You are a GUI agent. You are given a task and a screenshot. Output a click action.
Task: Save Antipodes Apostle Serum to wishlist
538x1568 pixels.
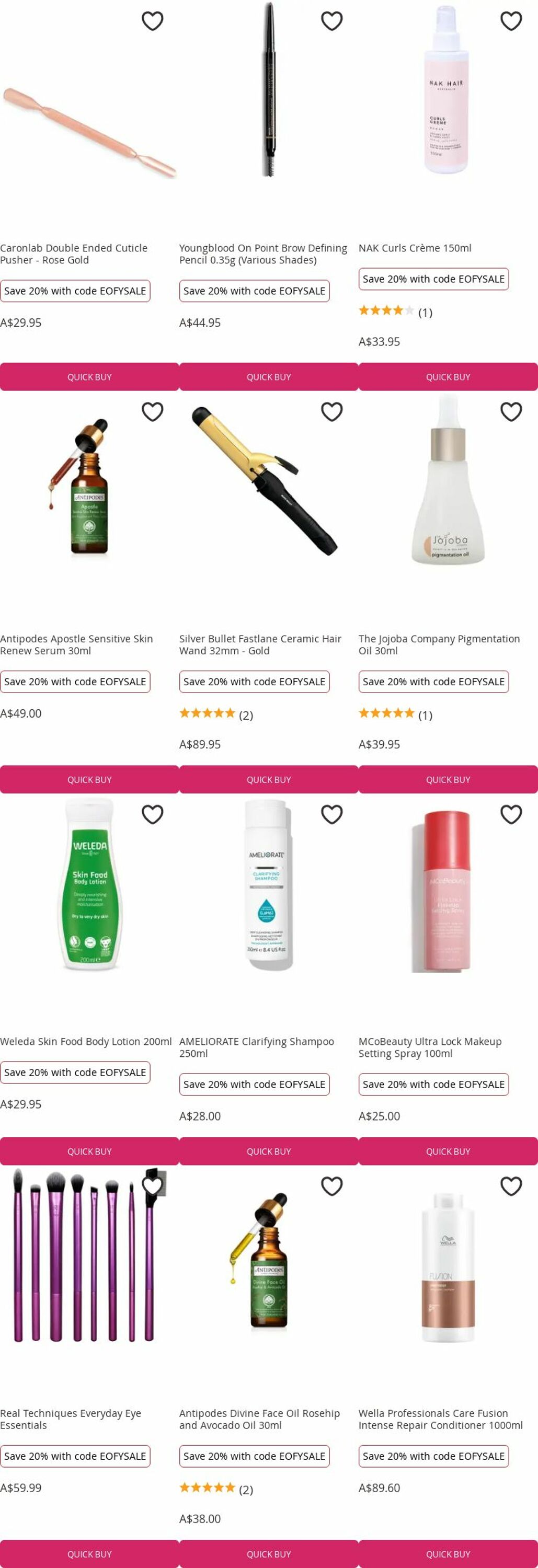pyautogui.click(x=152, y=412)
